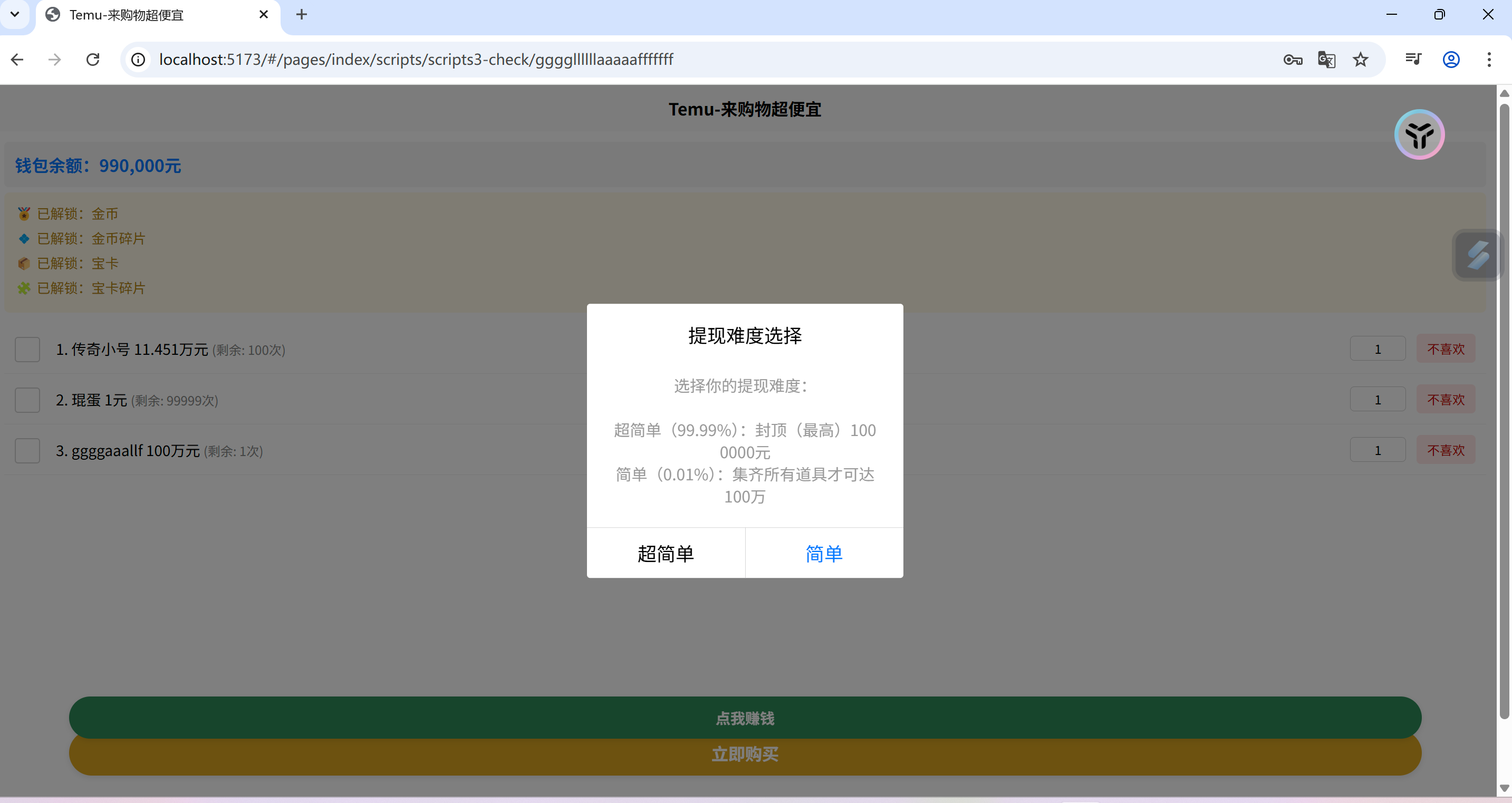Check the ggggaaallf 100万元 checkbox
The image size is (1512, 803).
pos(27,450)
